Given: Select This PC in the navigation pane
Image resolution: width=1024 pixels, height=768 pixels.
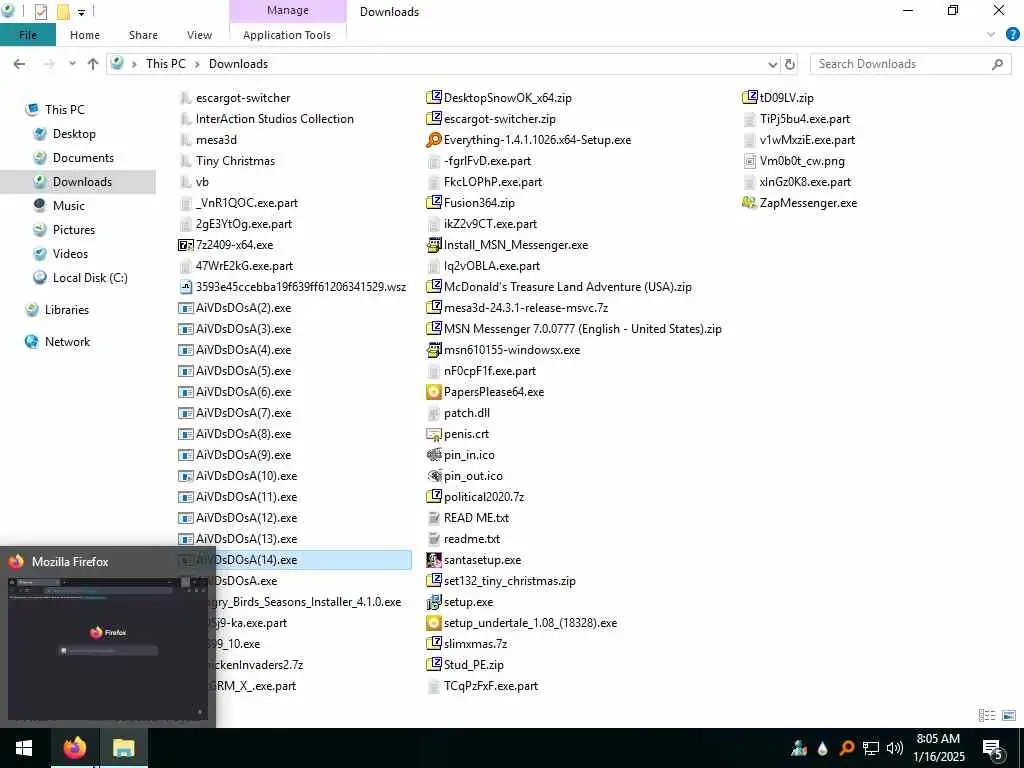Looking at the screenshot, I should tap(65, 110).
